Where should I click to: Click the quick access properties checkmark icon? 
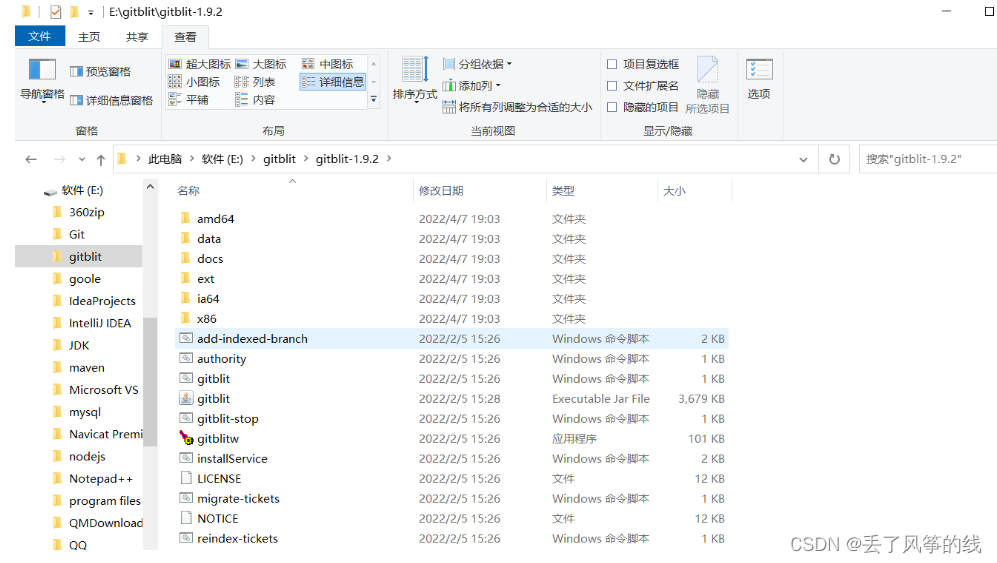pyautogui.click(x=56, y=12)
